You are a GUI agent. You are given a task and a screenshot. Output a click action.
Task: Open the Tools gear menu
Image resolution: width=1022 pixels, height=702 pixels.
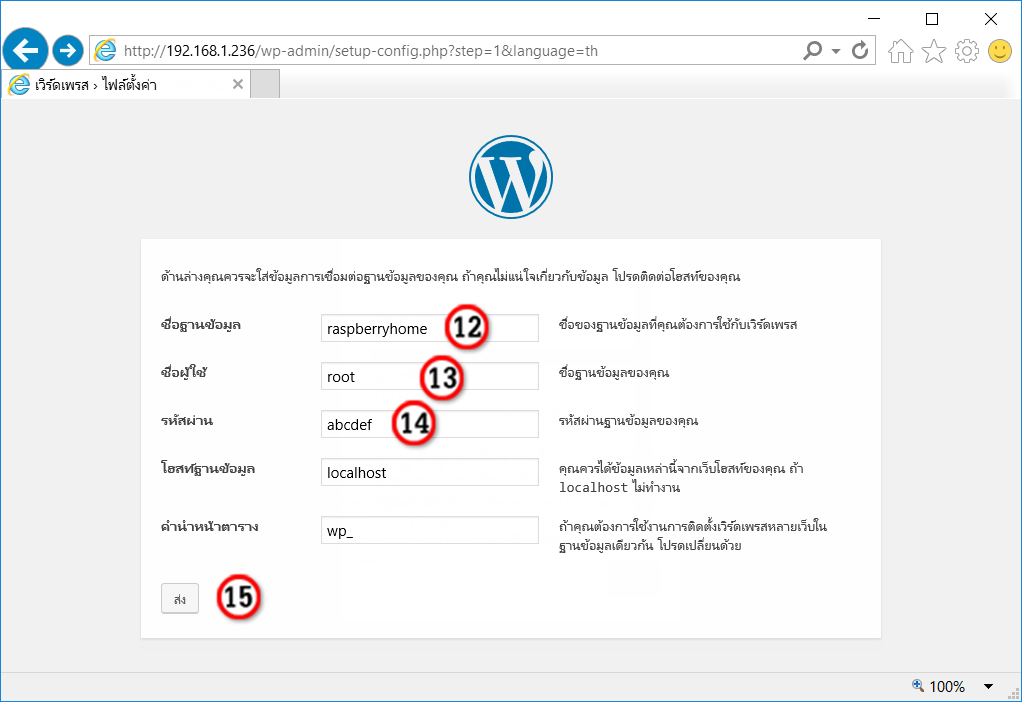[967, 51]
